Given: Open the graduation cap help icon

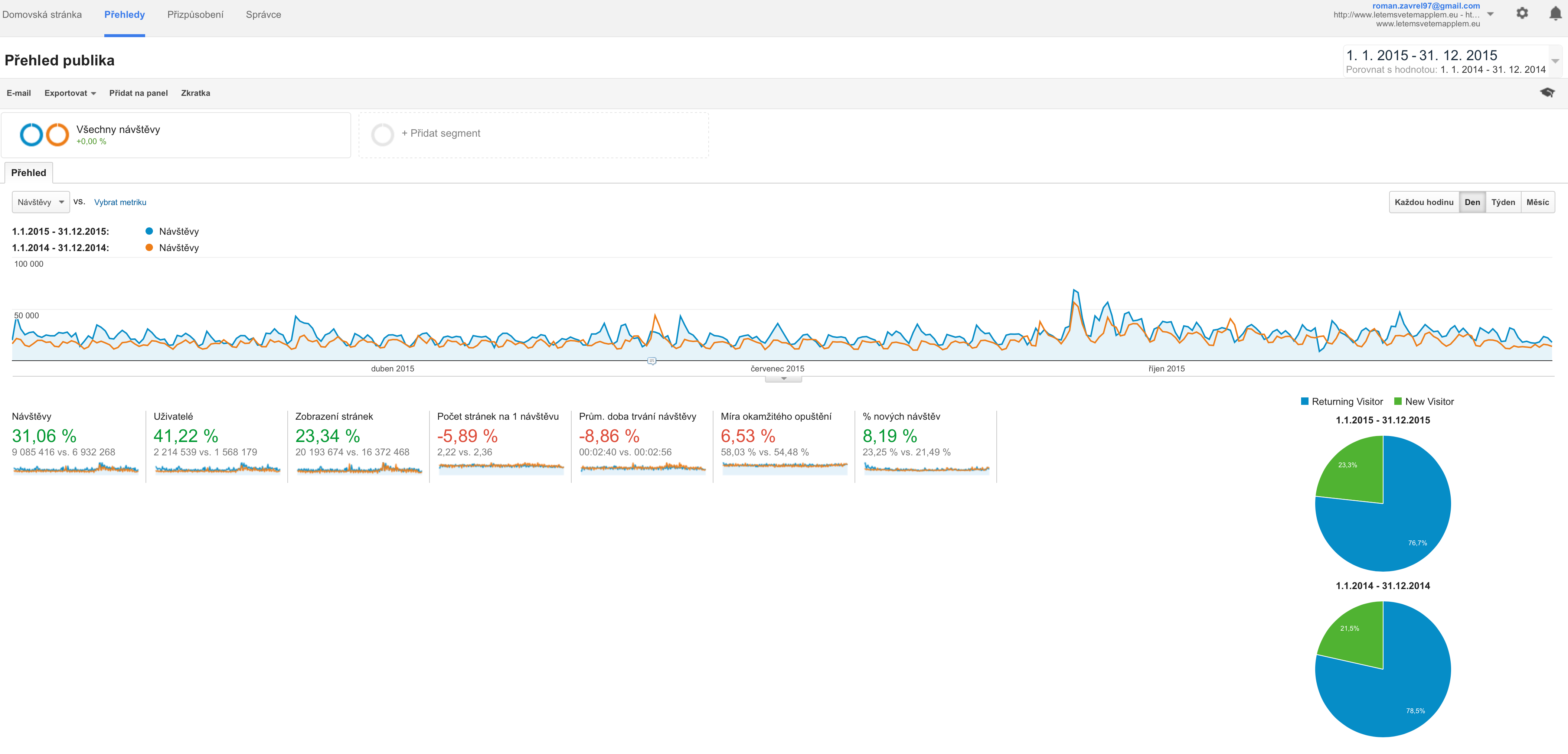Looking at the screenshot, I should click(1547, 92).
